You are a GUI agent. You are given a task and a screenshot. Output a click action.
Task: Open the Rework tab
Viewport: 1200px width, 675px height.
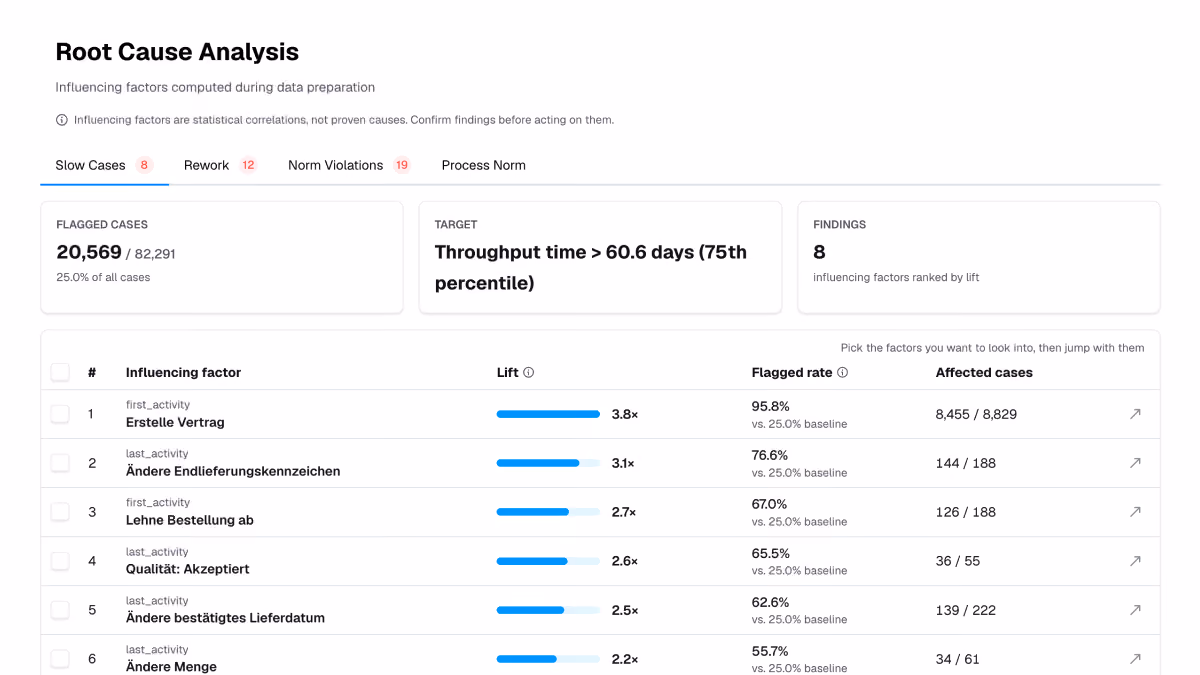tap(220, 166)
